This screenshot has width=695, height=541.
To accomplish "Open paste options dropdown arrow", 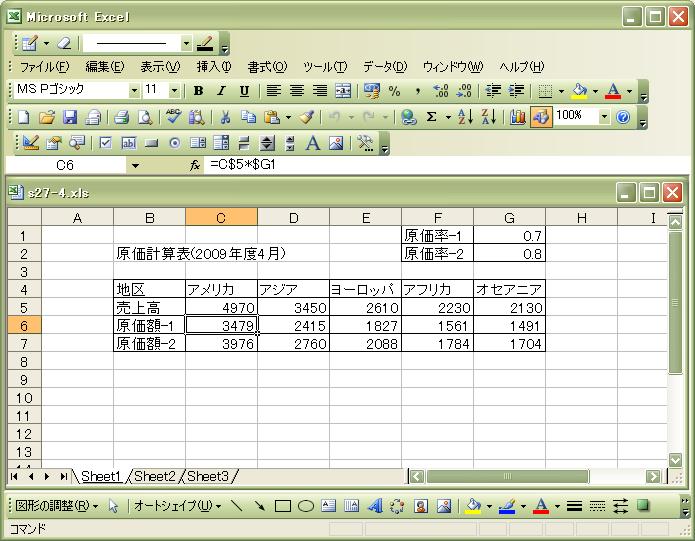I will click(288, 117).
